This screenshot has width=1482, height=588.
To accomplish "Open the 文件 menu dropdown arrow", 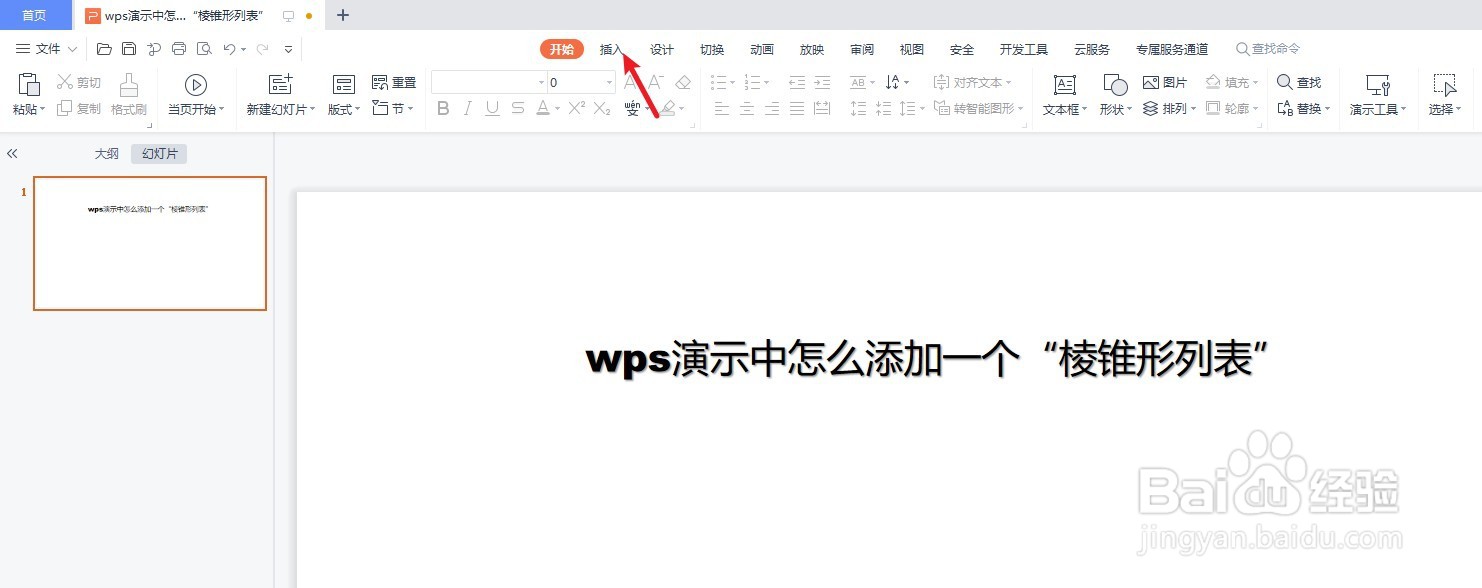I will coord(72,49).
